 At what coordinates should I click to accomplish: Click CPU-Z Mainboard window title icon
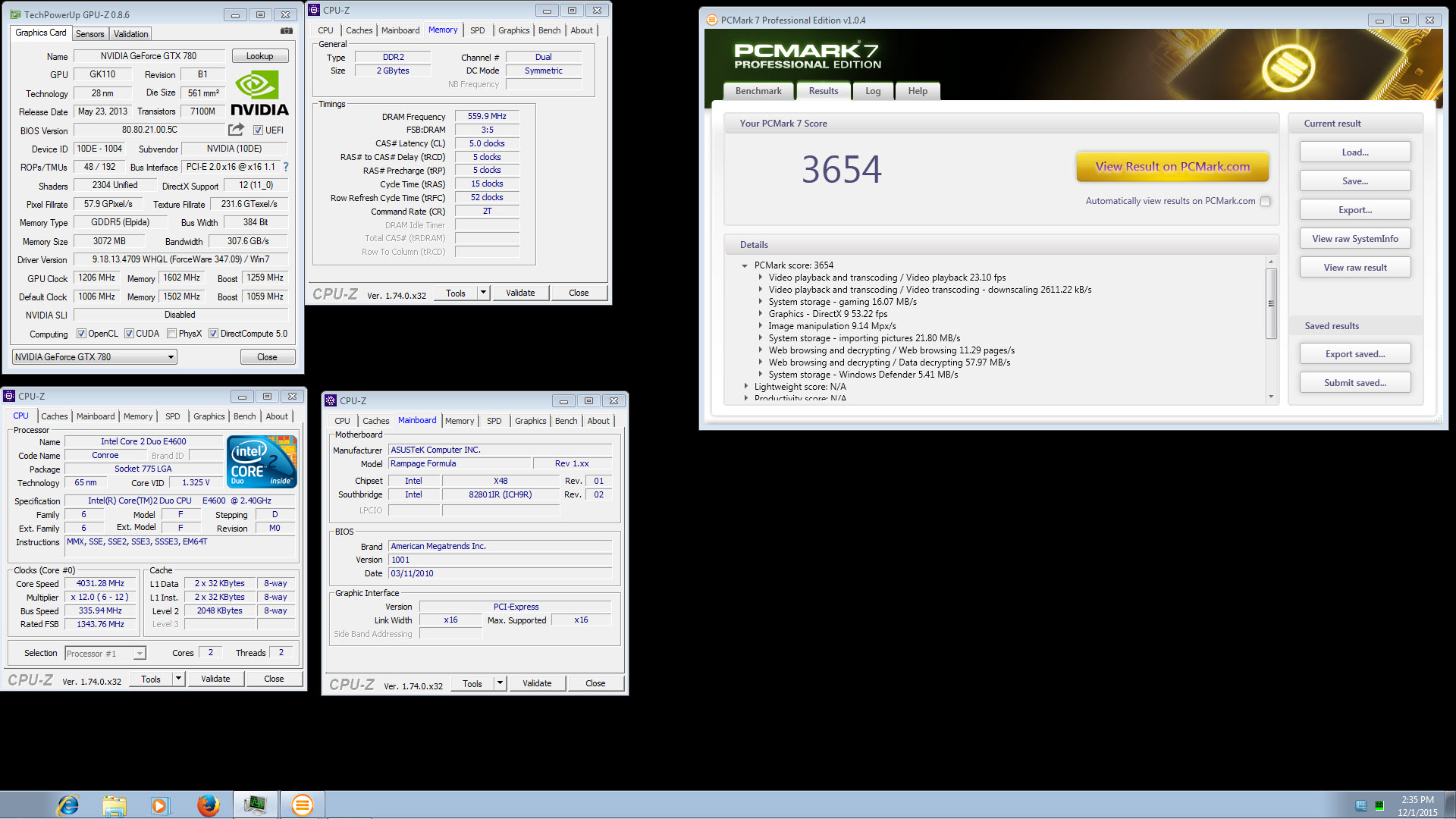(x=331, y=400)
